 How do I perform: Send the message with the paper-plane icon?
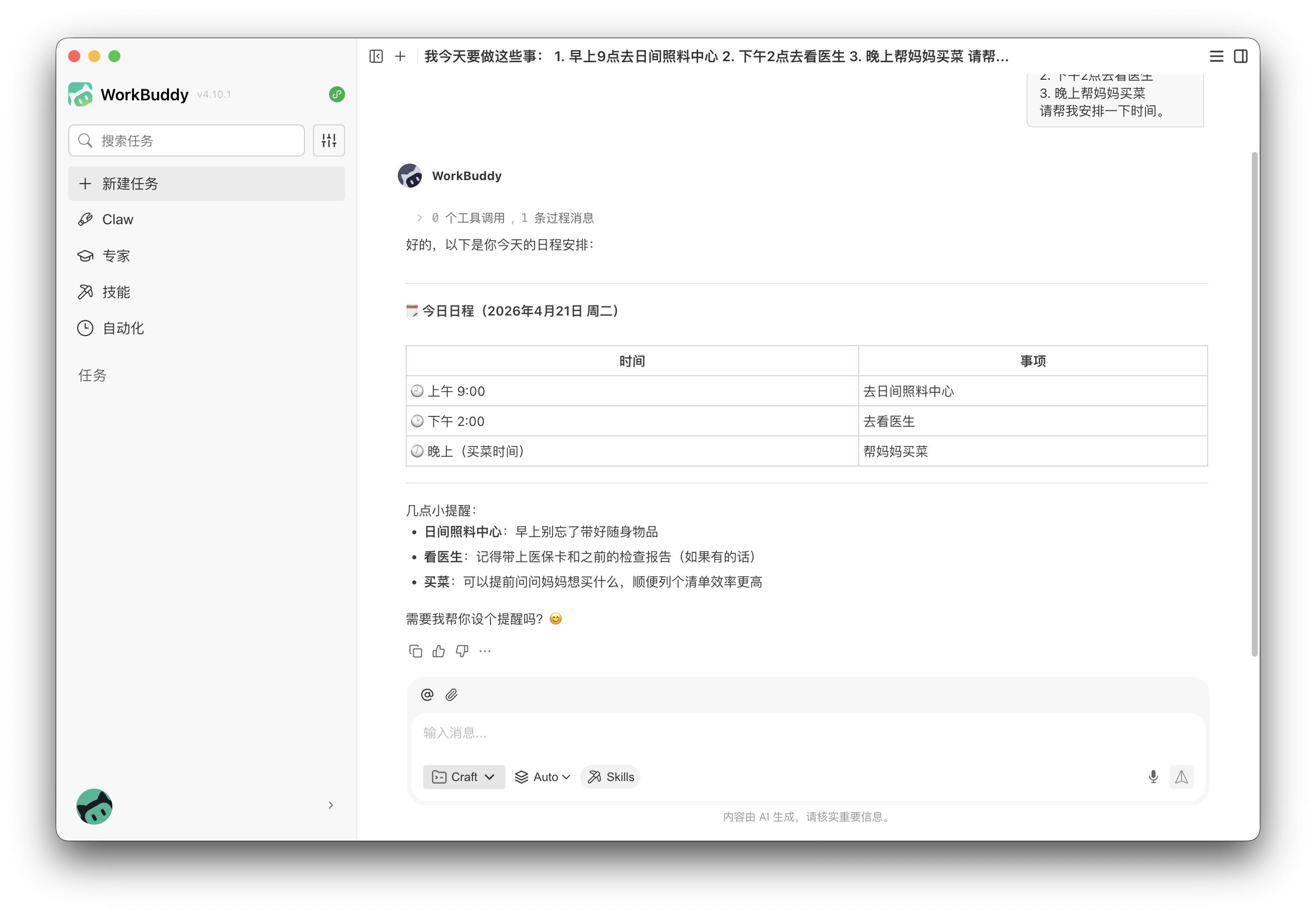(1181, 777)
